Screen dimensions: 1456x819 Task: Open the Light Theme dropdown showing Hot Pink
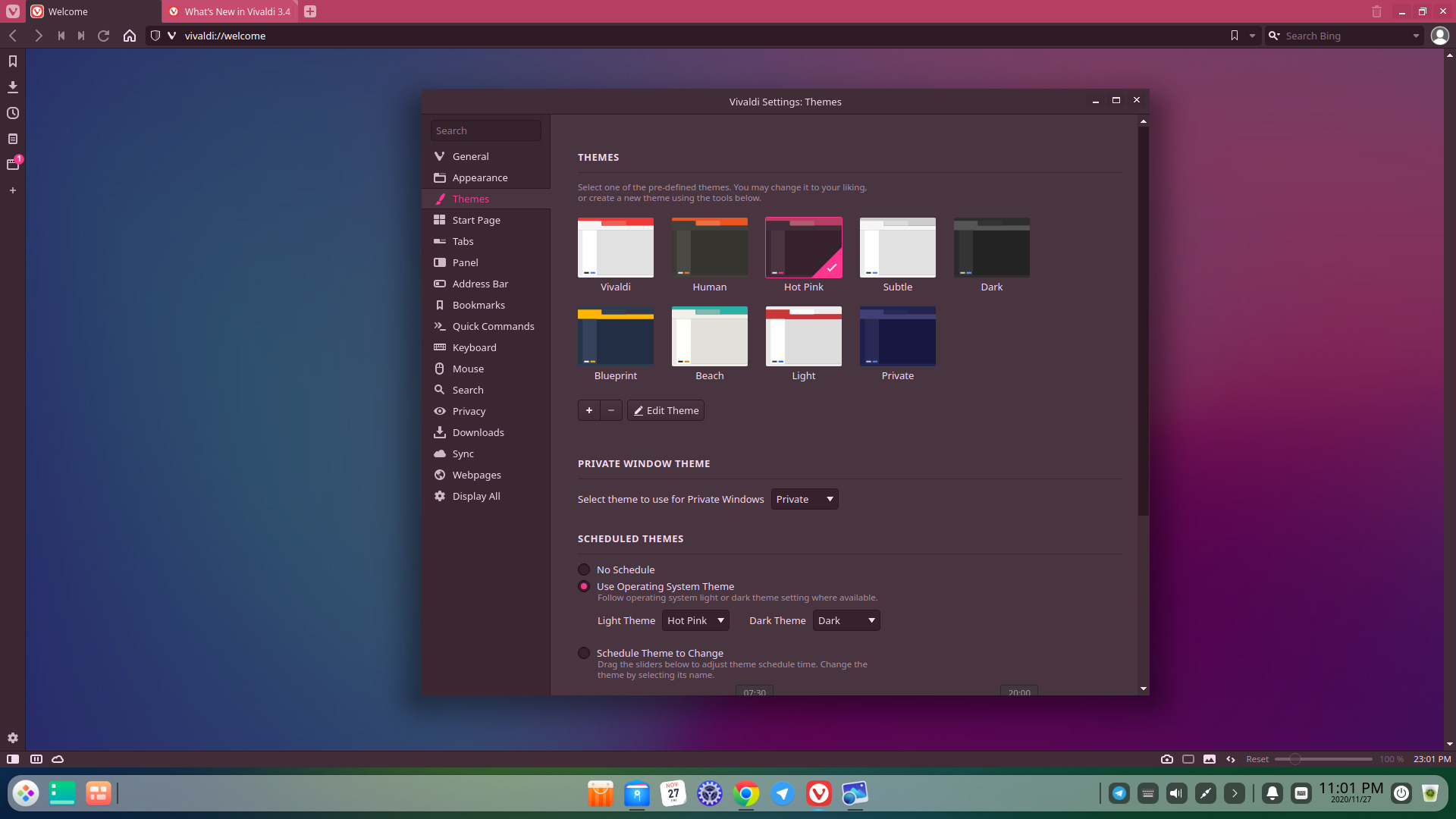pos(695,620)
